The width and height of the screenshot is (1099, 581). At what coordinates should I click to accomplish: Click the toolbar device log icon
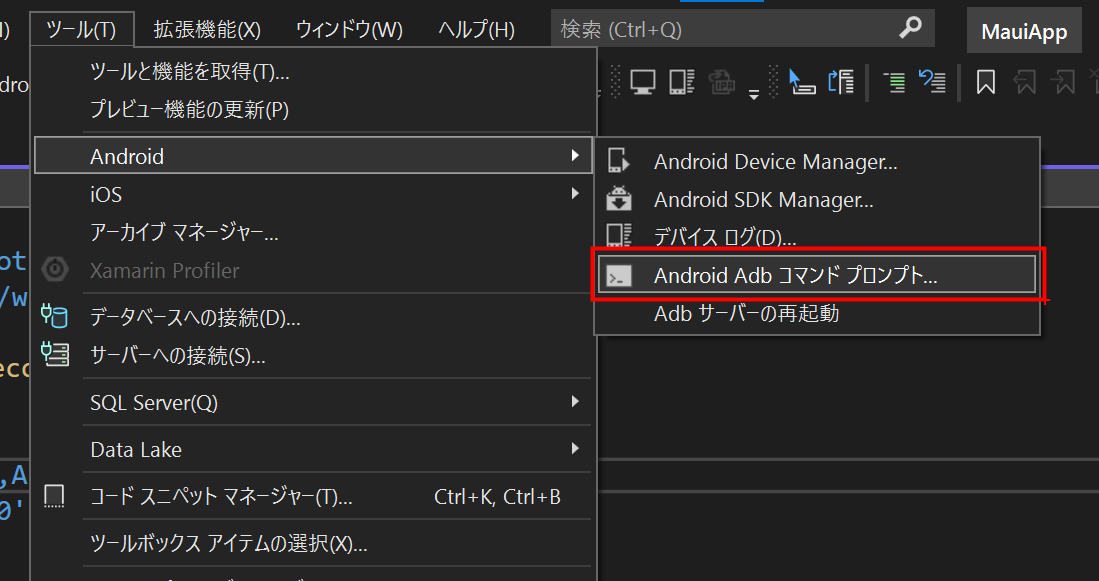click(681, 82)
